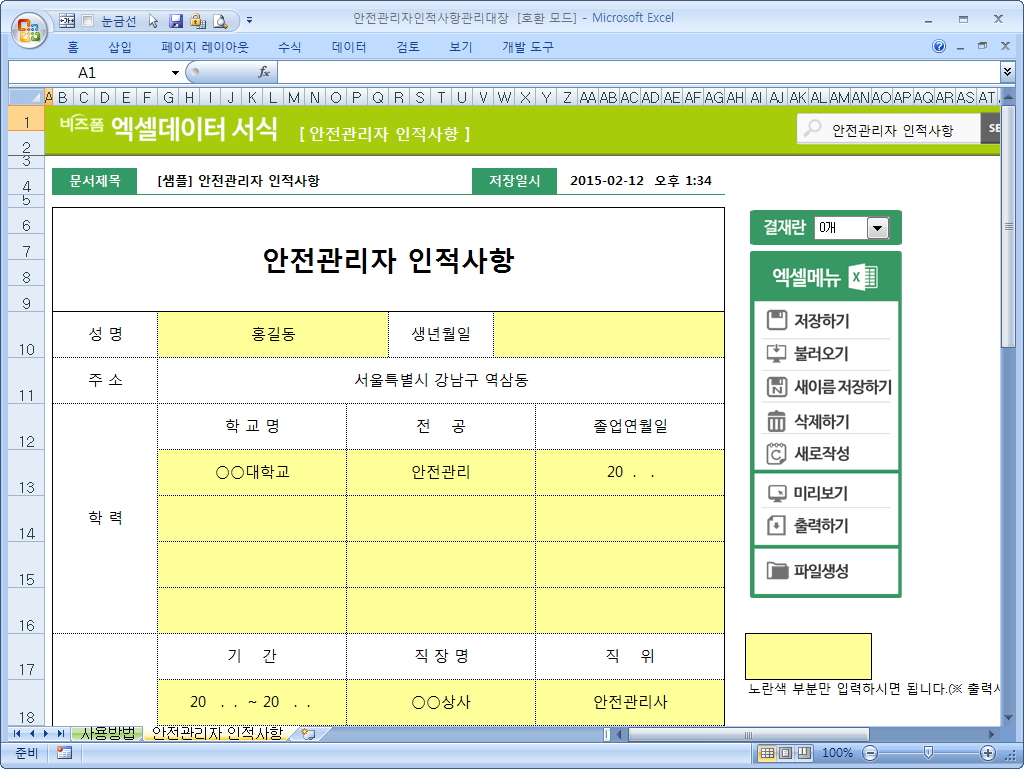The image size is (1024, 769).
Task: Click the 저장하기 button
Action: (821, 321)
